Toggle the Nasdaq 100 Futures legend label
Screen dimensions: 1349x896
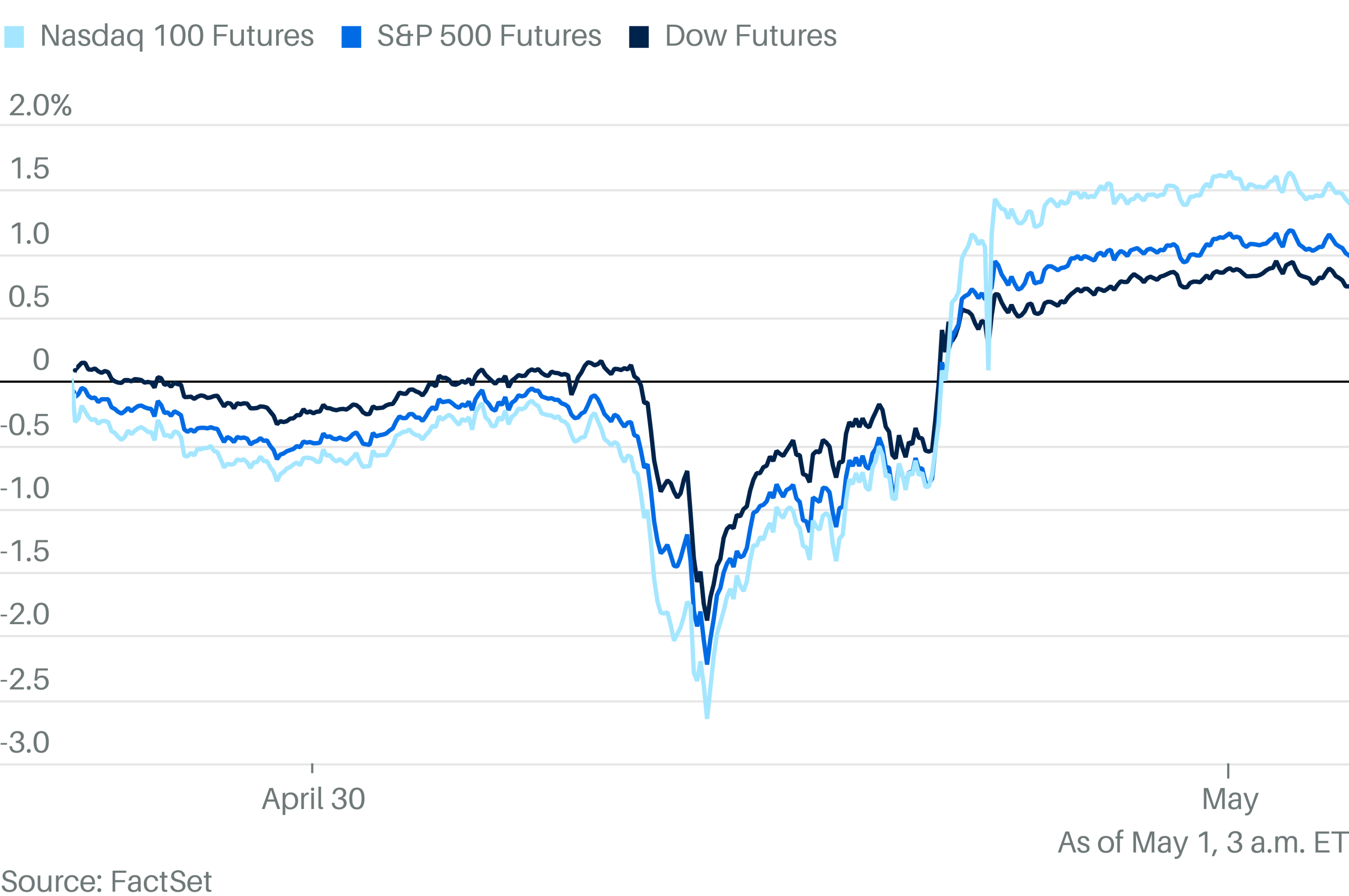tap(177, 36)
